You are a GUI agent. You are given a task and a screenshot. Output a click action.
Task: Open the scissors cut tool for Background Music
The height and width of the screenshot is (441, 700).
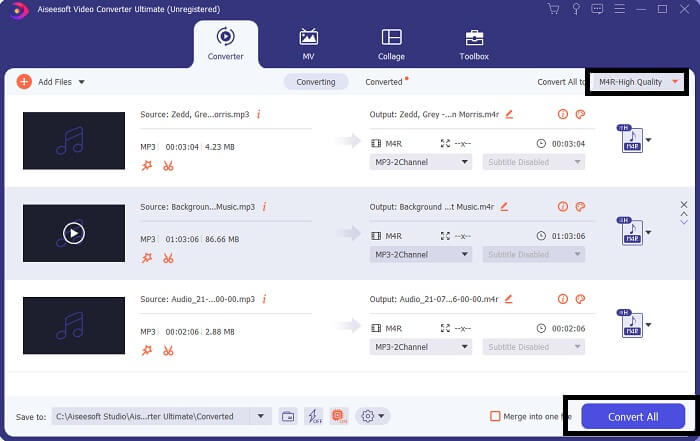168,258
